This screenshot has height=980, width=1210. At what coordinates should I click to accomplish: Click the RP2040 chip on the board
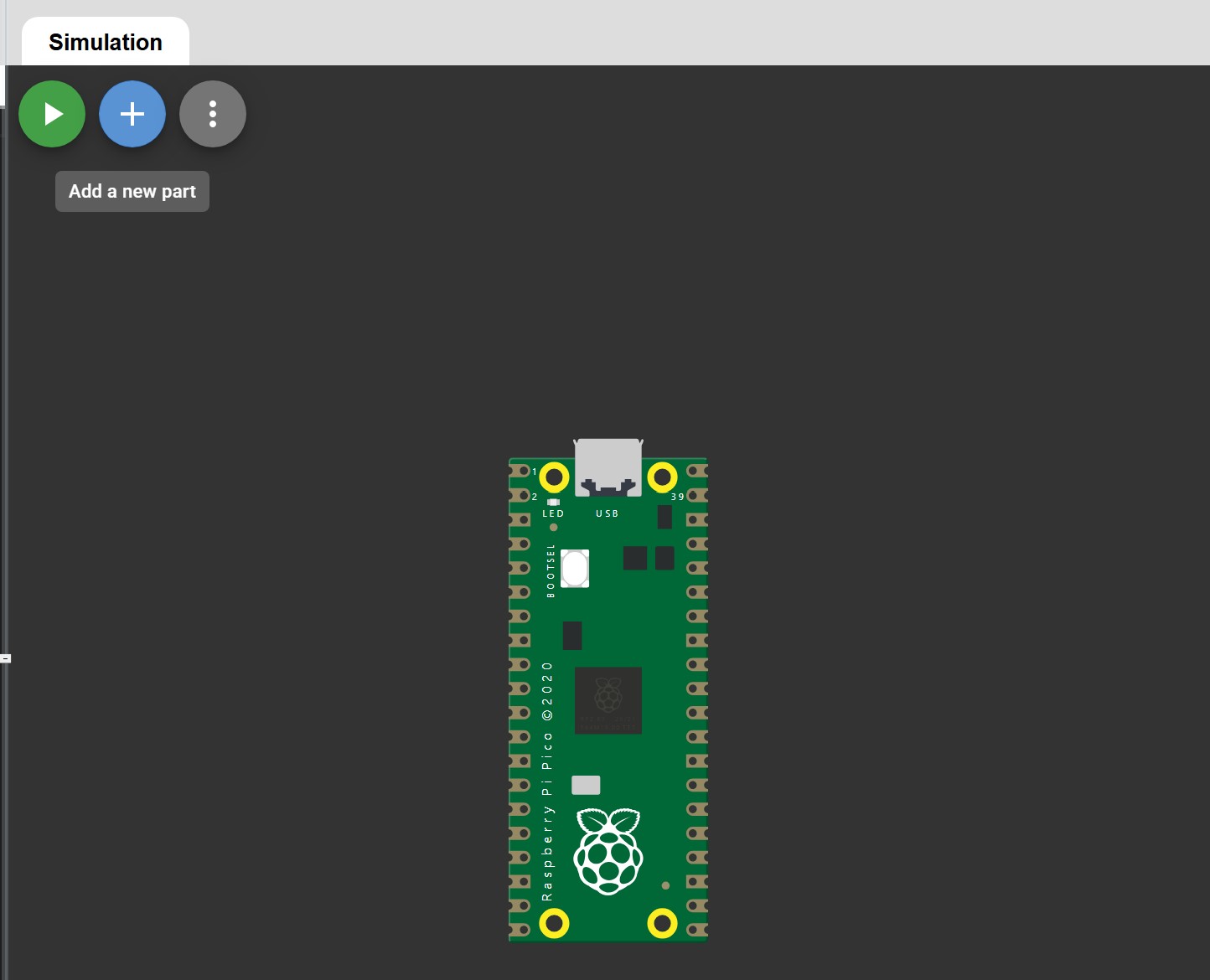coord(608,700)
